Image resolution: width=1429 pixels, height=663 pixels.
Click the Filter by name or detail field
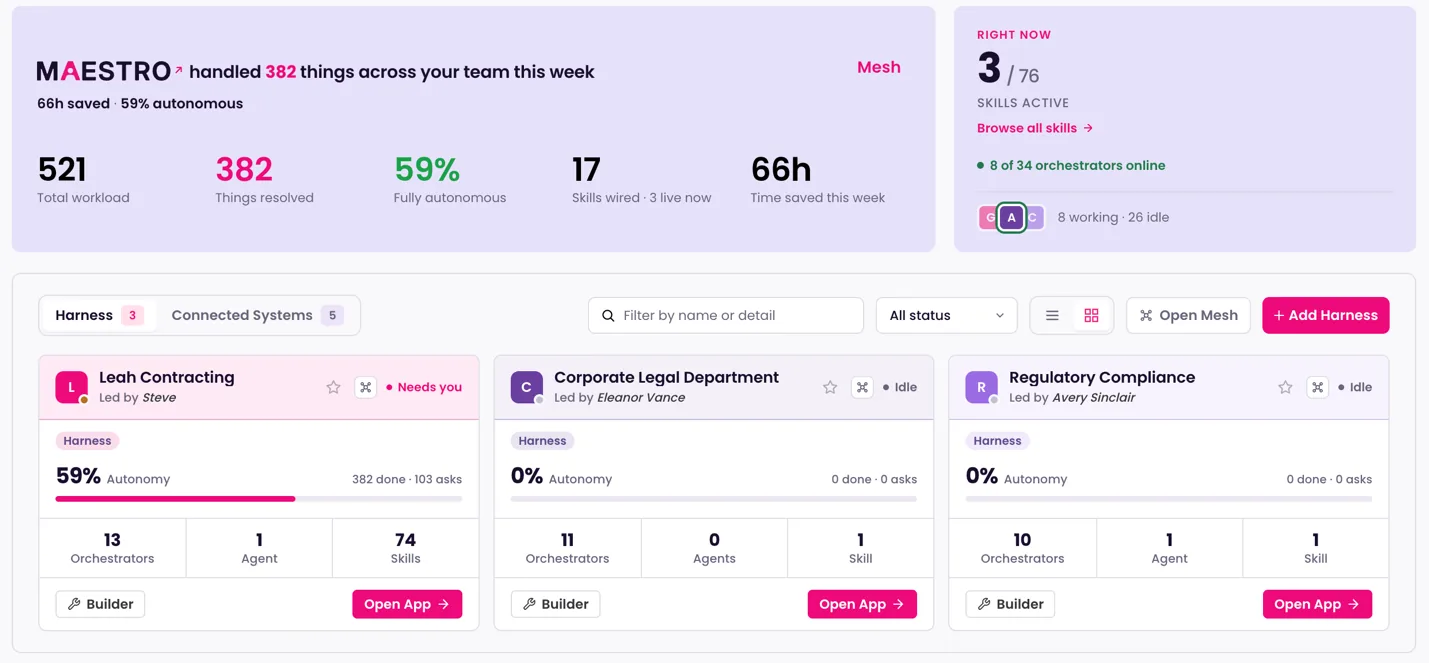tap(726, 316)
